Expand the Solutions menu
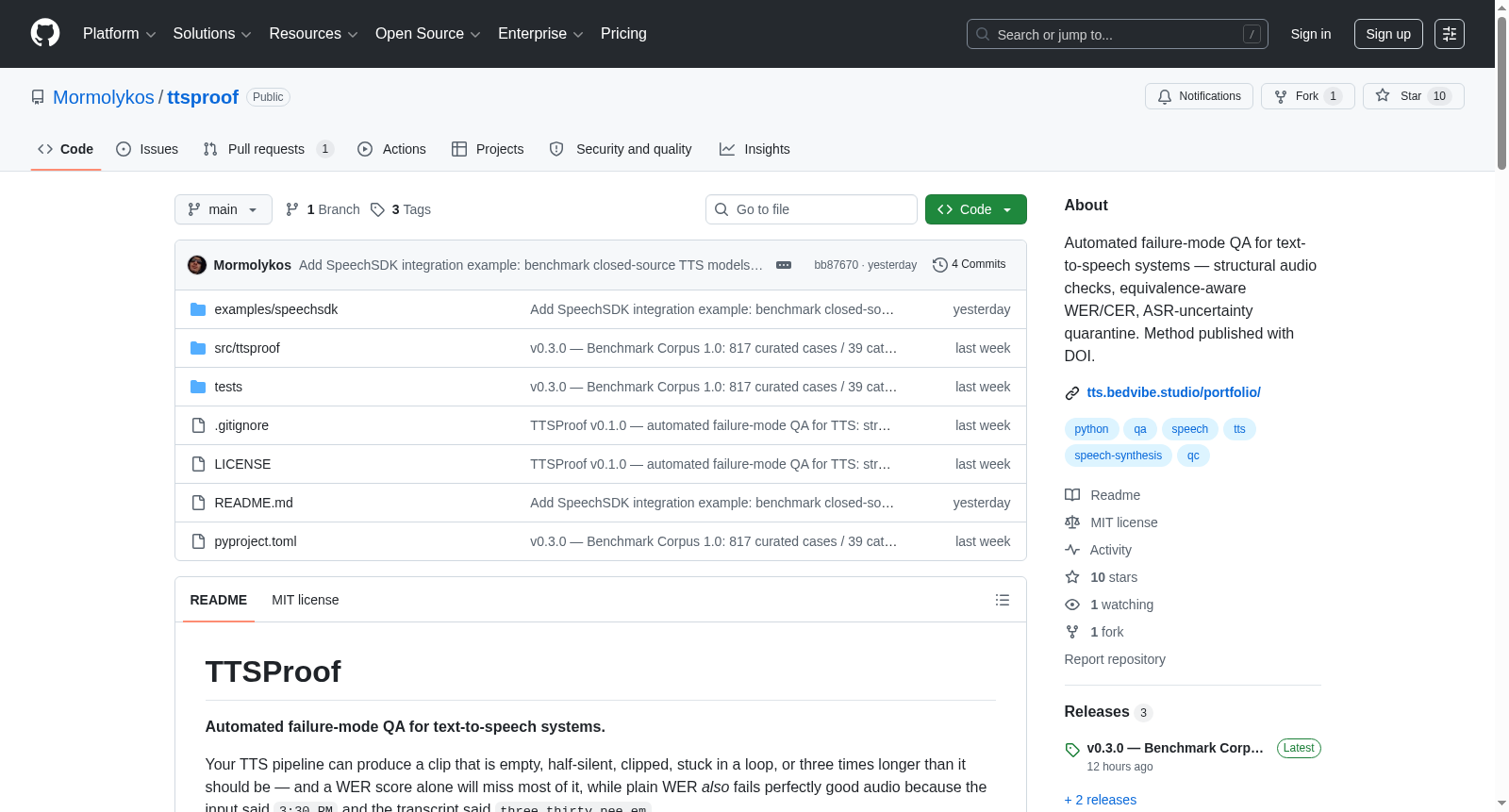This screenshot has width=1509, height=812. pos(212,34)
